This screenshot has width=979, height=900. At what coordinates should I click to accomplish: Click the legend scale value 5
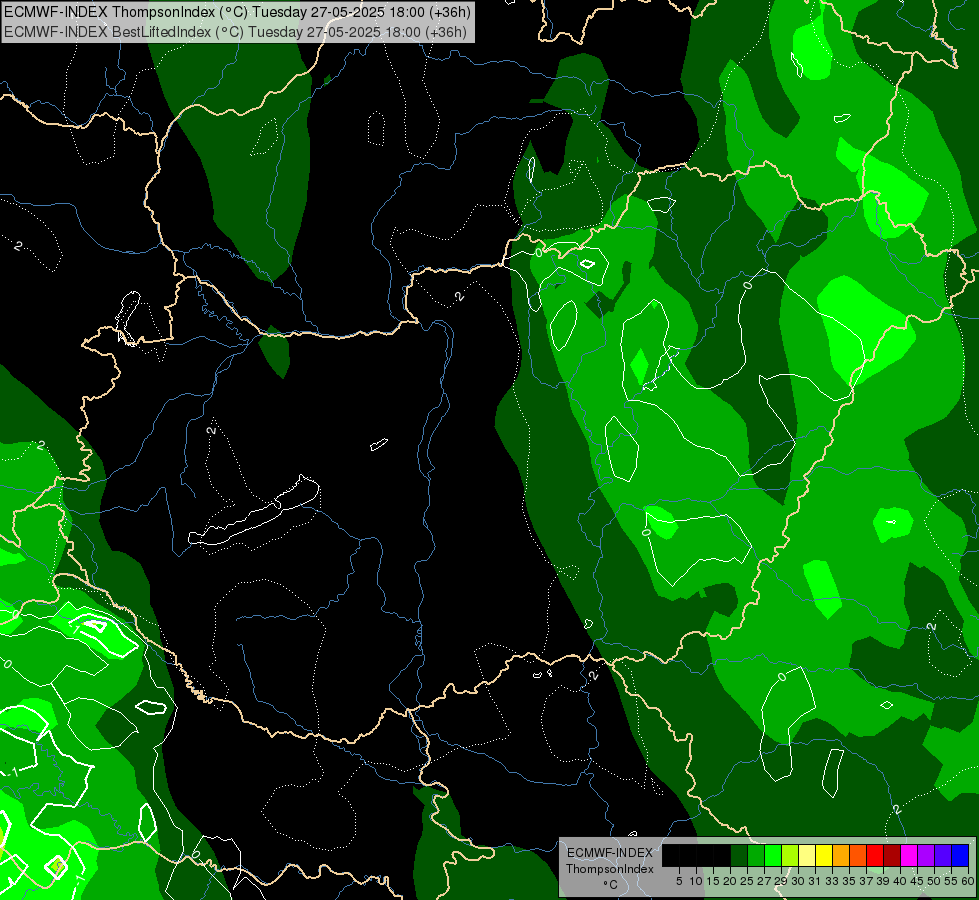(679, 881)
